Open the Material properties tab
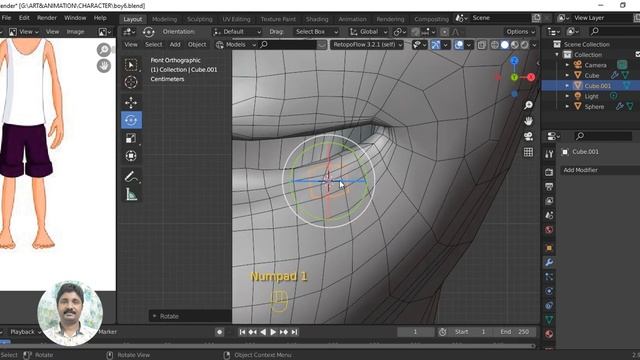The height and width of the screenshot is (360, 640). [549, 334]
